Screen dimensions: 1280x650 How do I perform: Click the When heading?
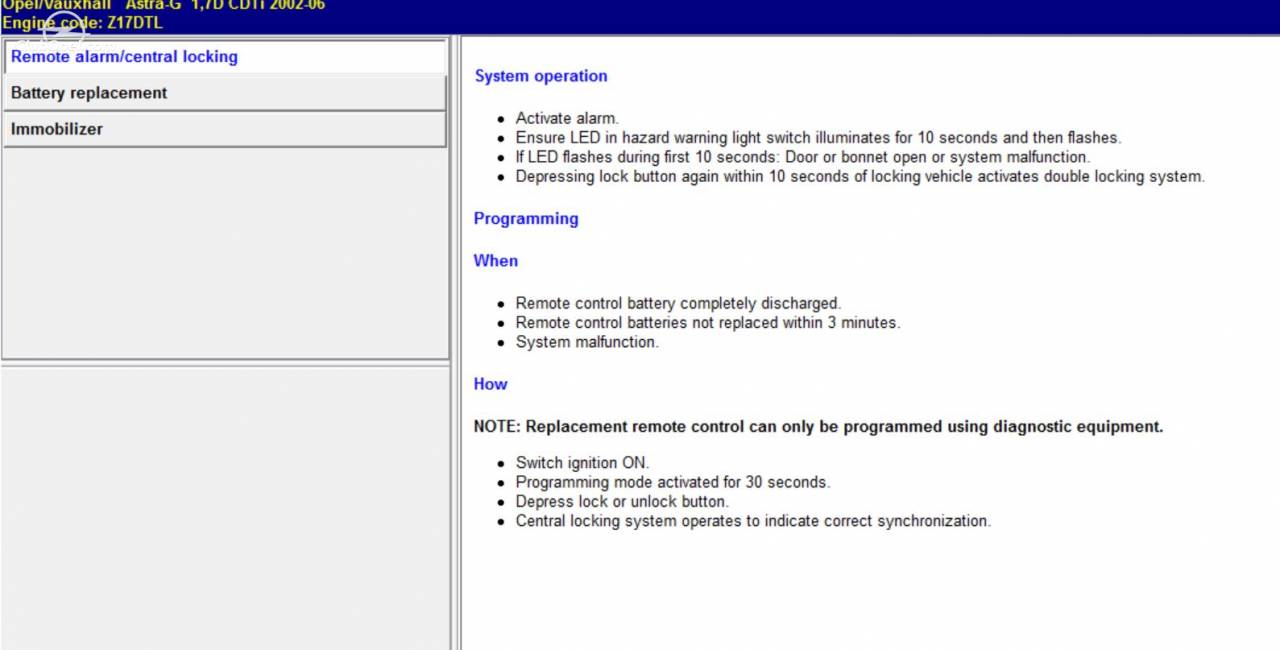(496, 261)
